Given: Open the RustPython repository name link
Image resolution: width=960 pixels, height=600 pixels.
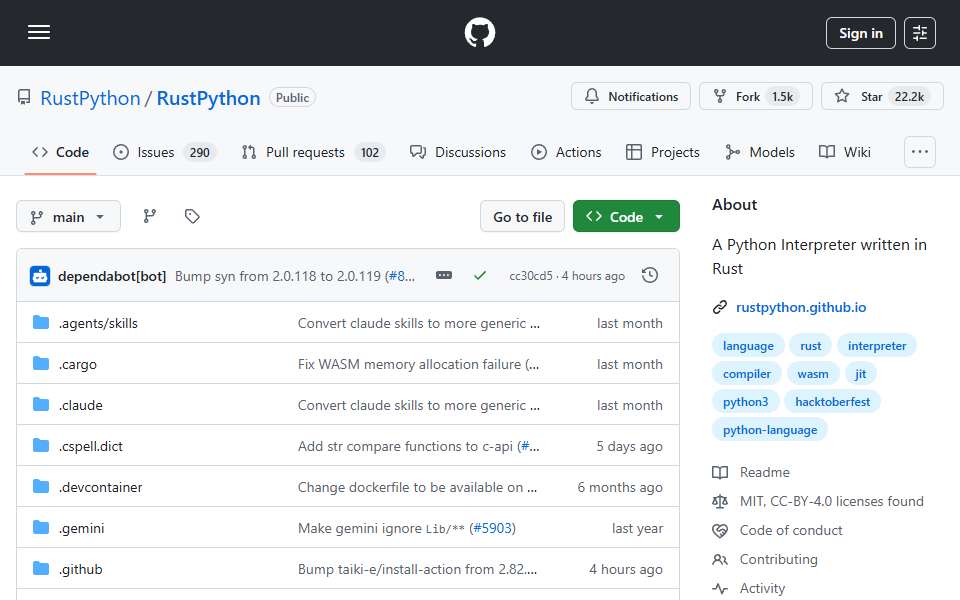Looking at the screenshot, I should (x=208, y=98).
